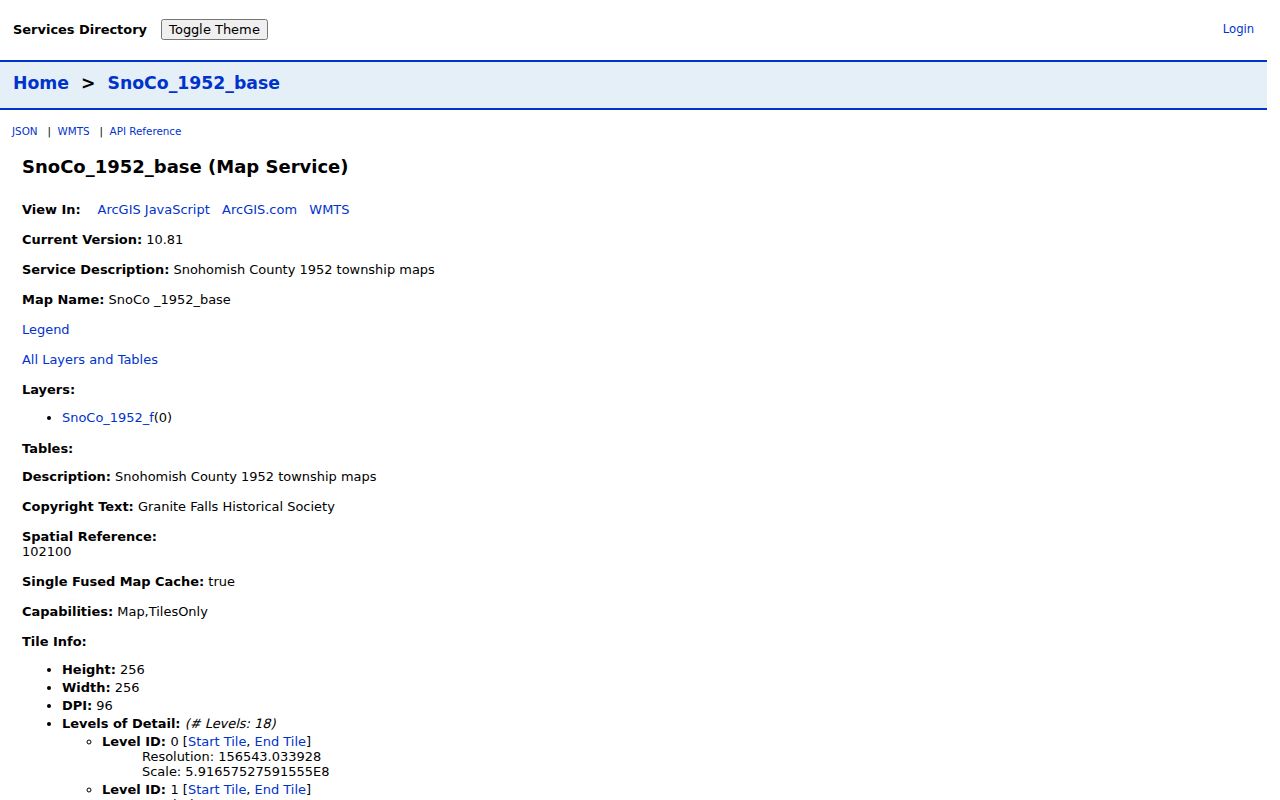The height and width of the screenshot is (800, 1280).
Task: Open Start Tile for Level ID 1
Action: click(x=217, y=790)
